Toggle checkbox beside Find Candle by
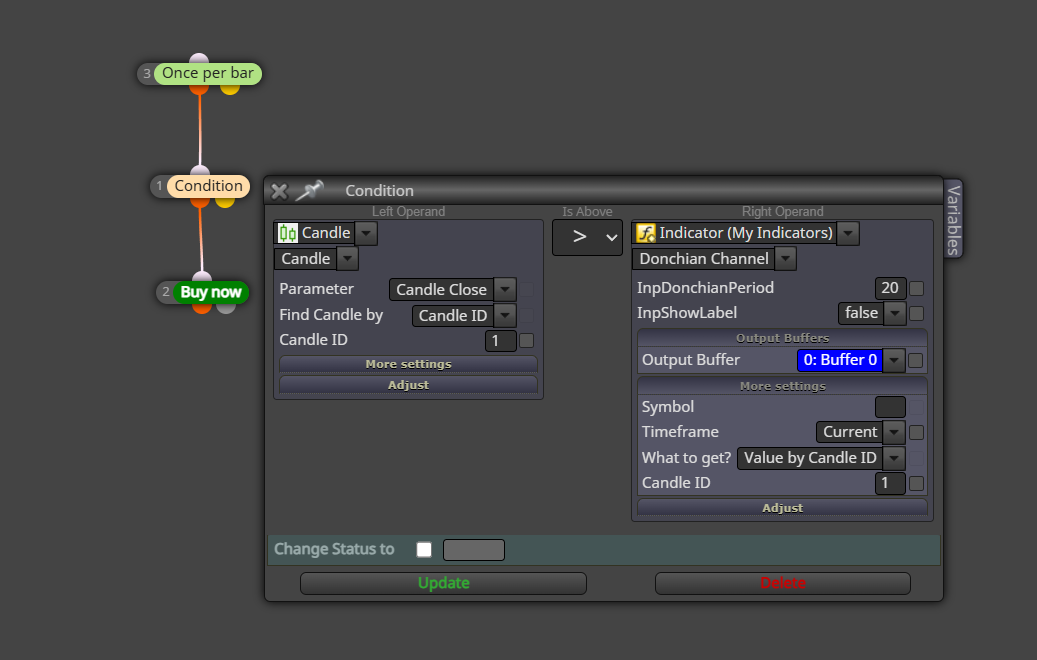The image size is (1037, 660). tap(526, 315)
